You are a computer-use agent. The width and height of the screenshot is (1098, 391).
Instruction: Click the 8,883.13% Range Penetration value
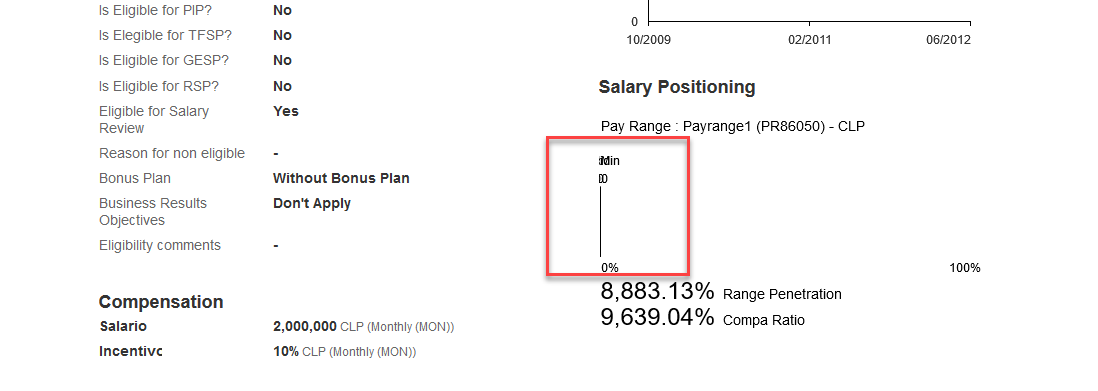click(x=657, y=291)
